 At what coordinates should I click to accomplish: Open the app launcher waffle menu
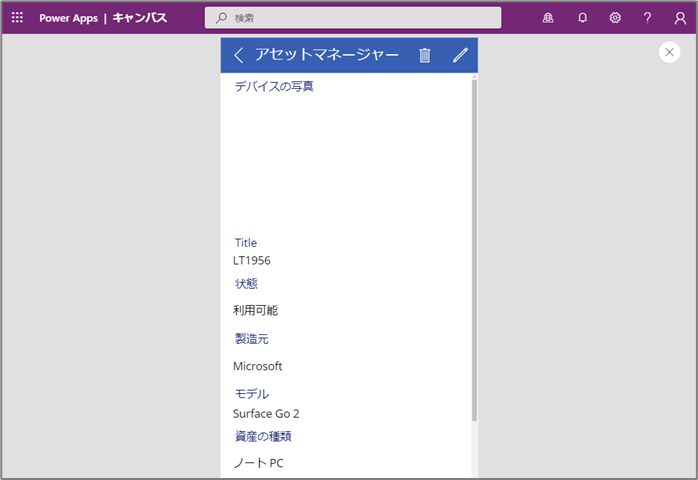tap(17, 18)
